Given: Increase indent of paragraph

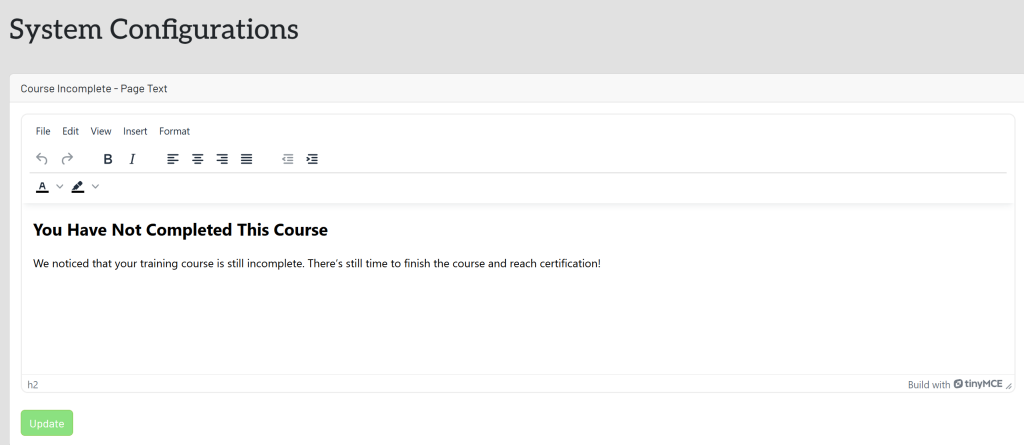Looking at the screenshot, I should point(312,159).
